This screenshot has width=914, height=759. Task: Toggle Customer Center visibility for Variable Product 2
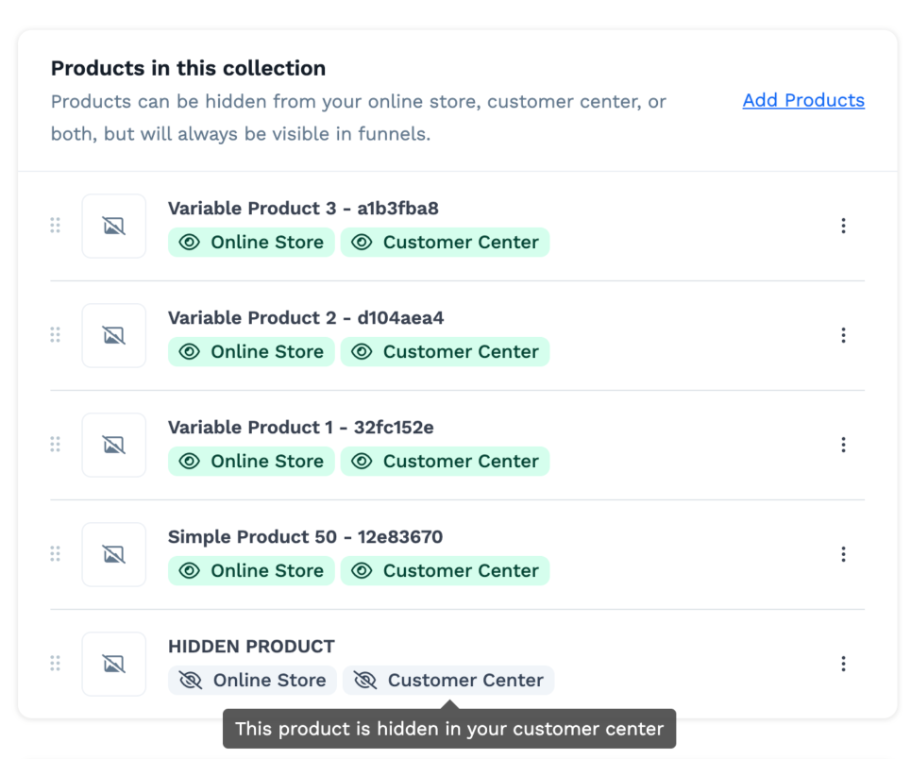445,352
